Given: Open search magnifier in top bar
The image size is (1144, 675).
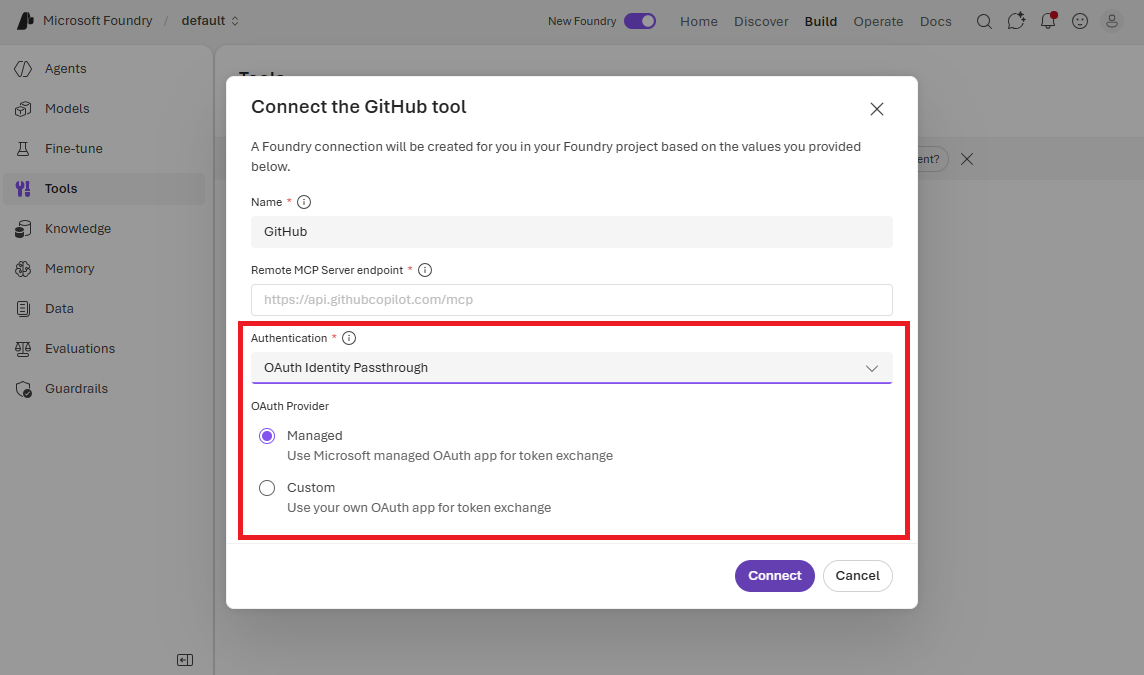Looking at the screenshot, I should click(984, 21).
